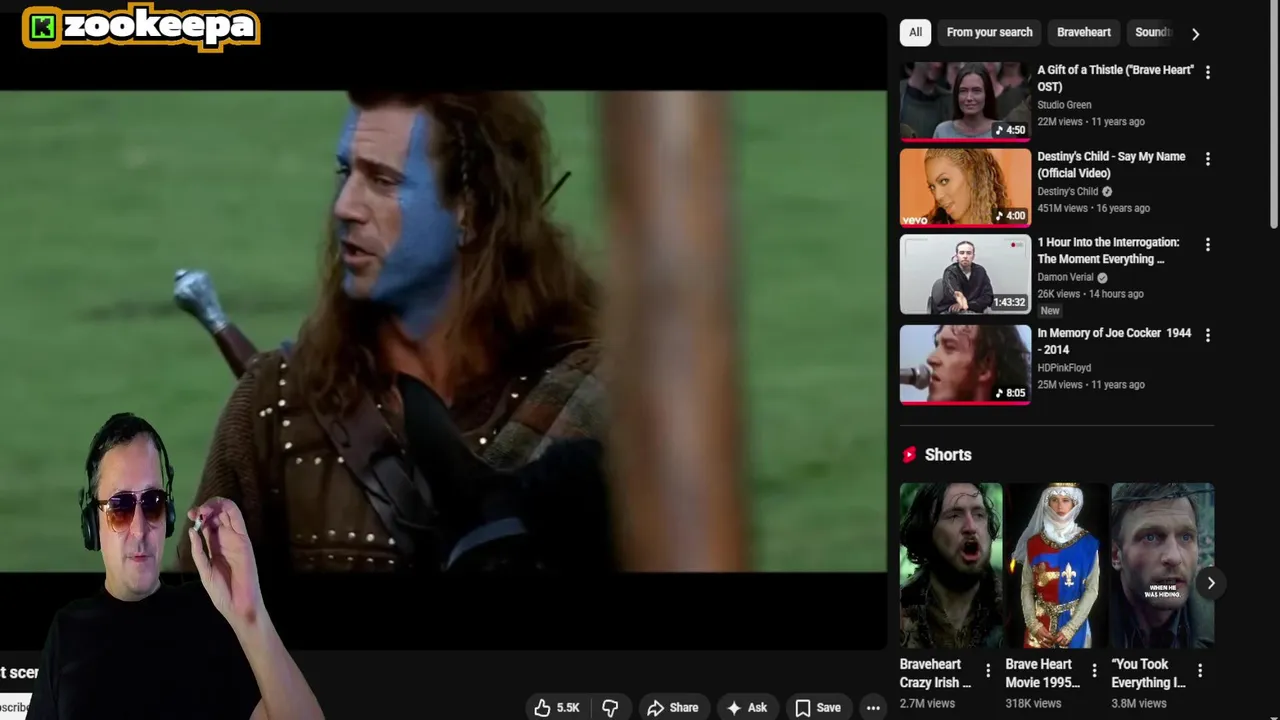1280x720 pixels.
Task: Open Brave Heart Movie 1995 short thumbnail
Action: tap(1056, 565)
